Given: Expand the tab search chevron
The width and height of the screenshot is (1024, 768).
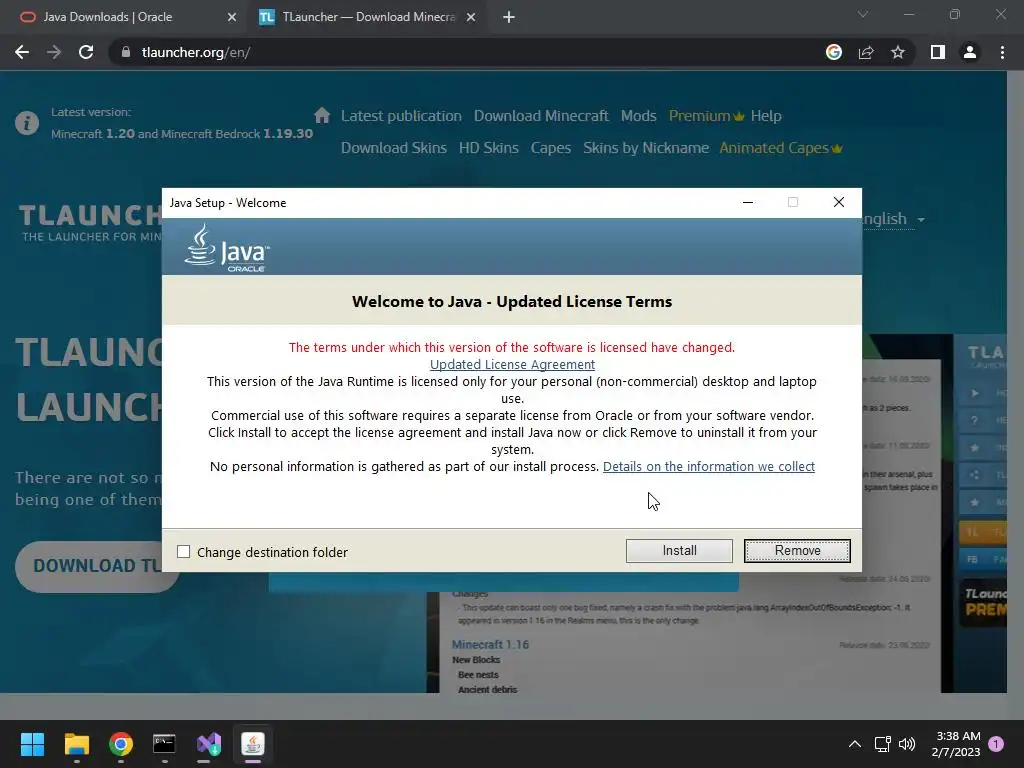Looking at the screenshot, I should (863, 14).
